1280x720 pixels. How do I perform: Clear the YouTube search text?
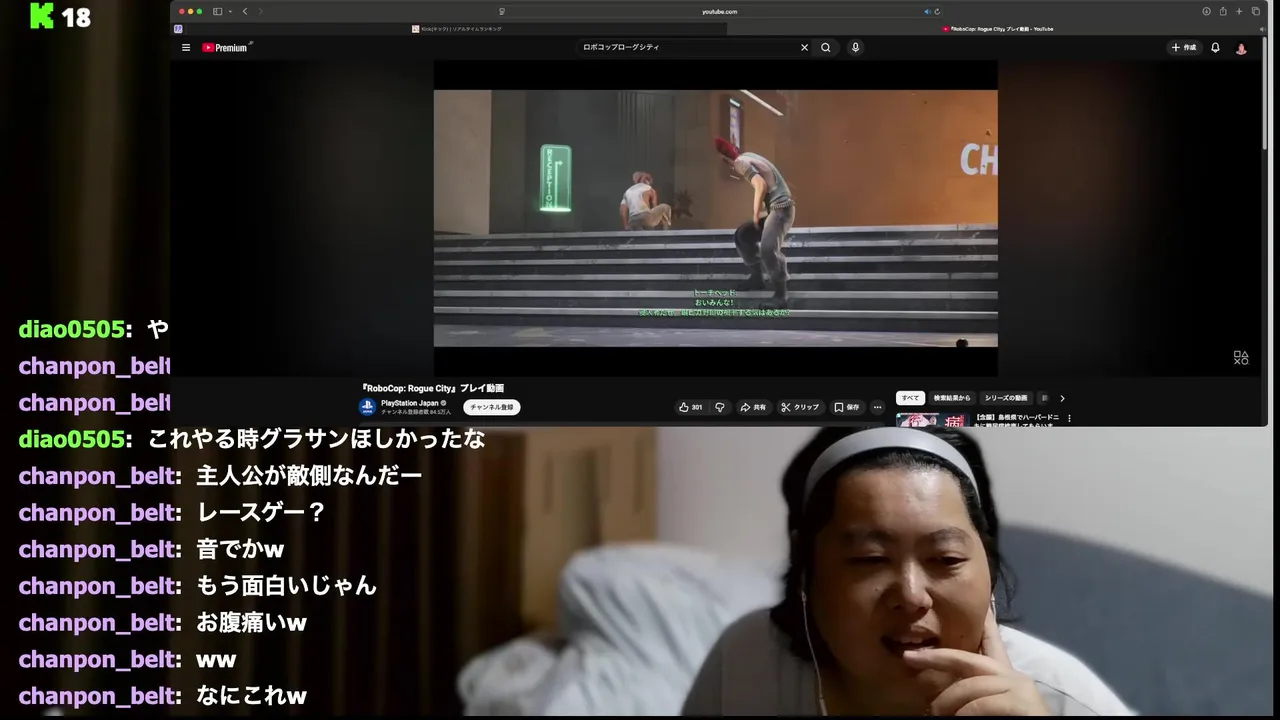[804, 47]
